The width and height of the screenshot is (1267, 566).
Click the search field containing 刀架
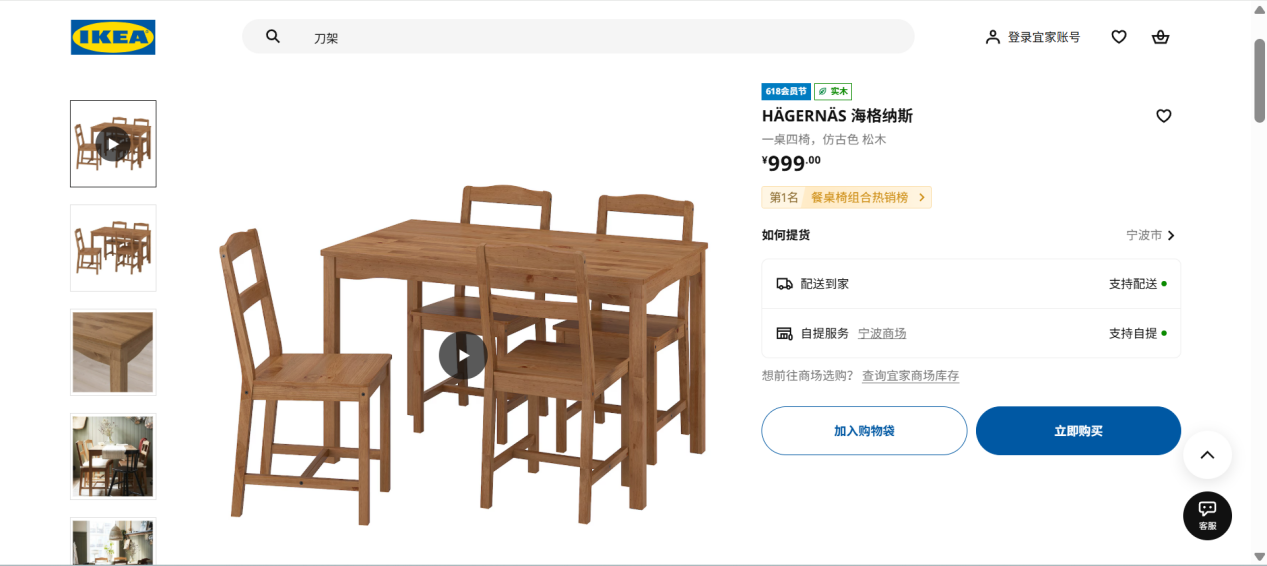[x=578, y=37]
